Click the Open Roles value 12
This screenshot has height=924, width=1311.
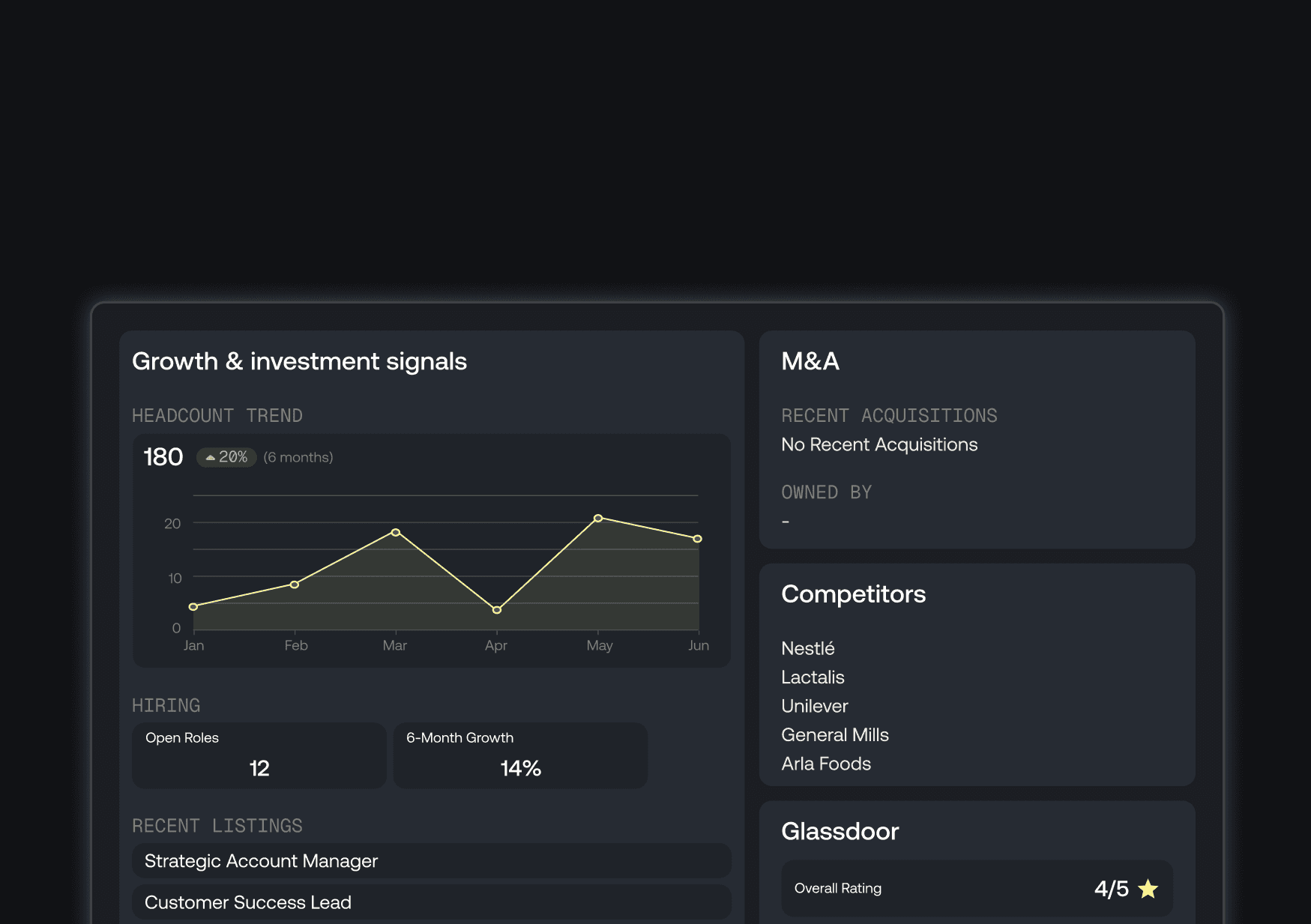259,768
